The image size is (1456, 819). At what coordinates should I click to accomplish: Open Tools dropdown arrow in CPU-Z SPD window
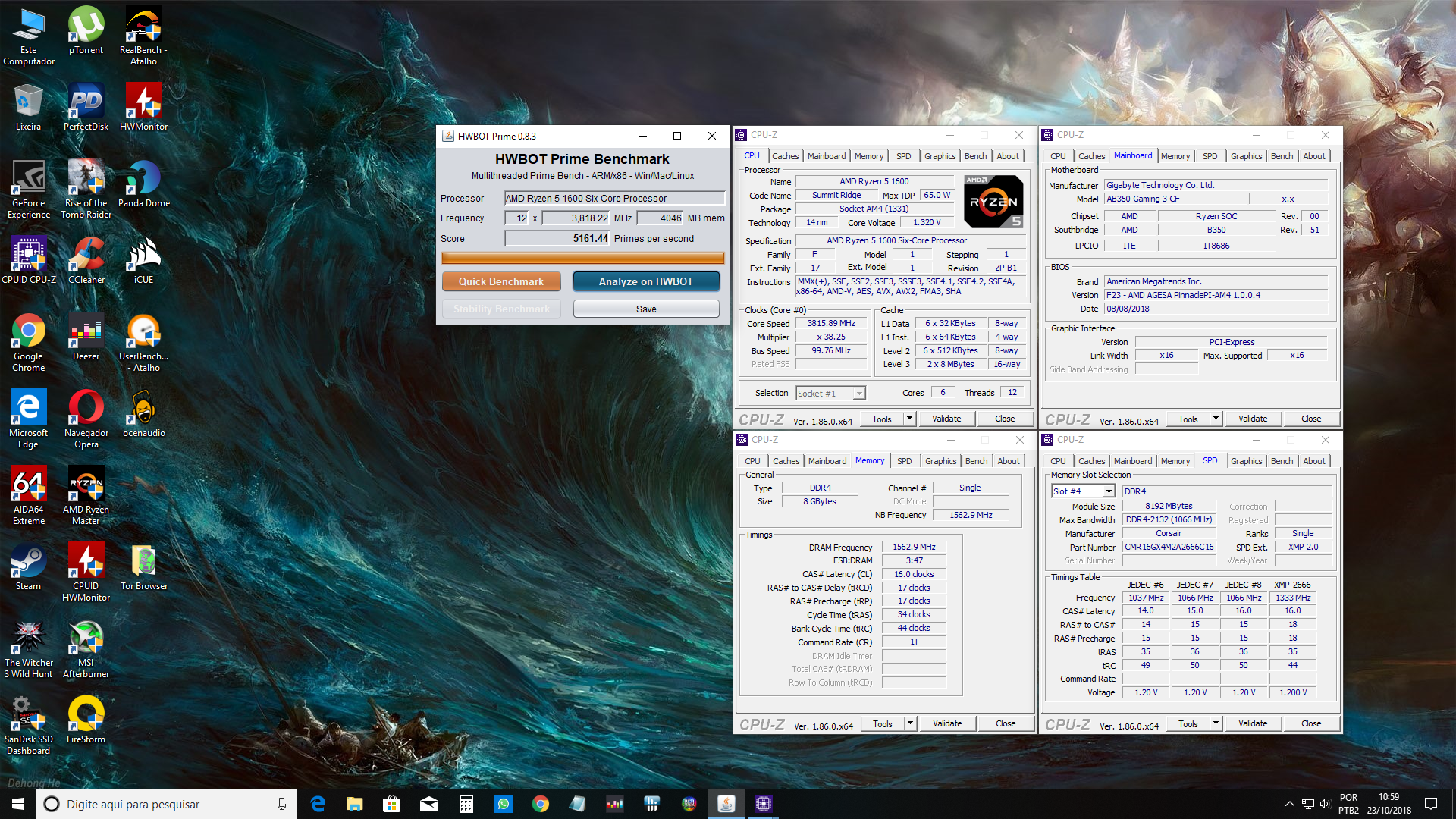pos(1216,723)
